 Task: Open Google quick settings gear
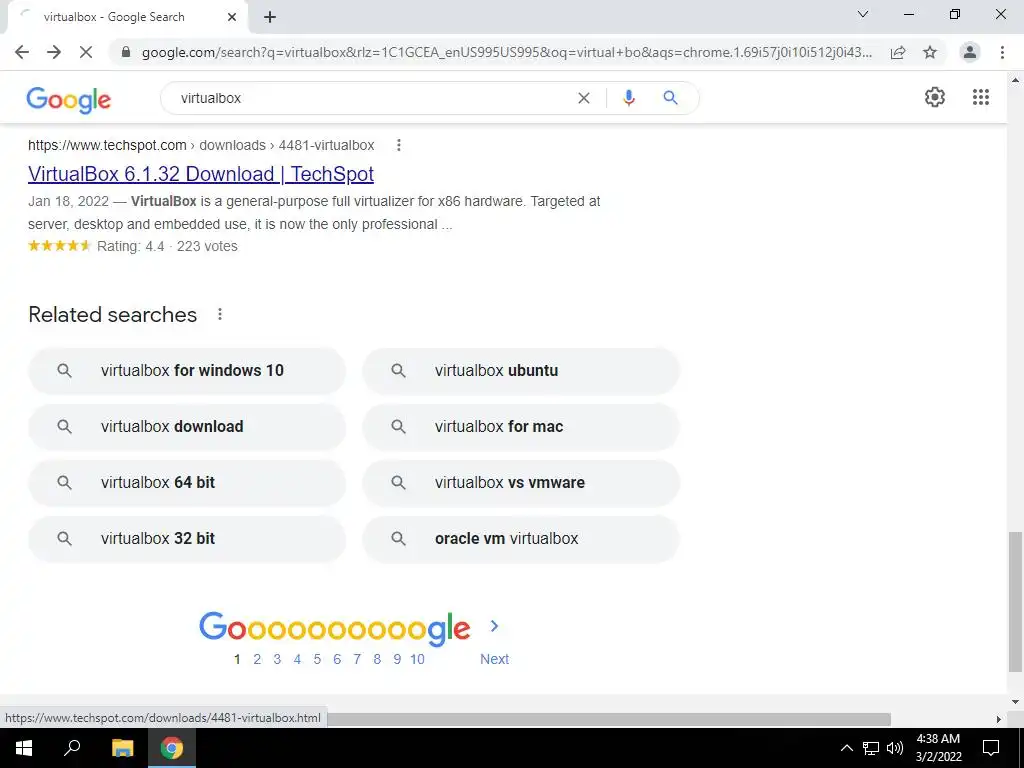click(935, 97)
